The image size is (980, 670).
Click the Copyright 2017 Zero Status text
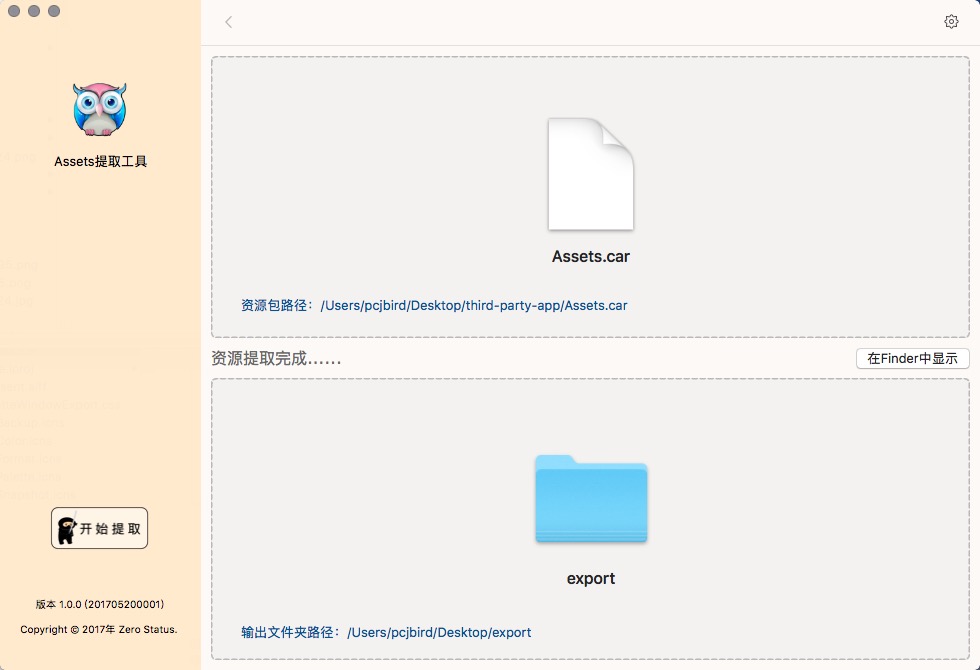(x=99, y=629)
